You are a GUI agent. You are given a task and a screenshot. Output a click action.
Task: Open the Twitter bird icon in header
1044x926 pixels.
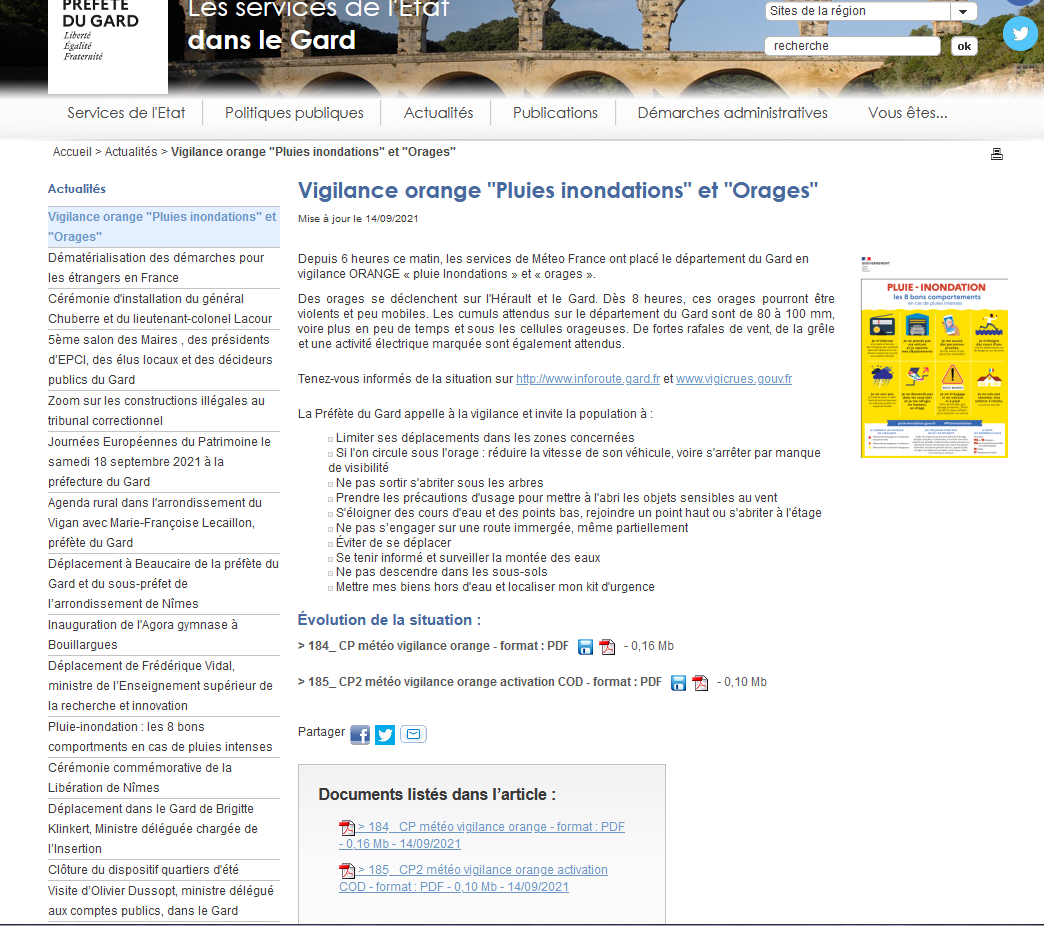[1020, 33]
